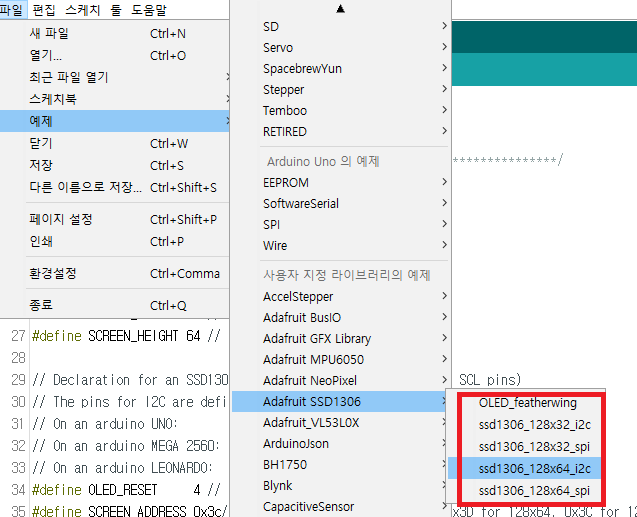
Task: Click line 32 arduino MEGA 2560 comment
Action: click(x=126, y=446)
